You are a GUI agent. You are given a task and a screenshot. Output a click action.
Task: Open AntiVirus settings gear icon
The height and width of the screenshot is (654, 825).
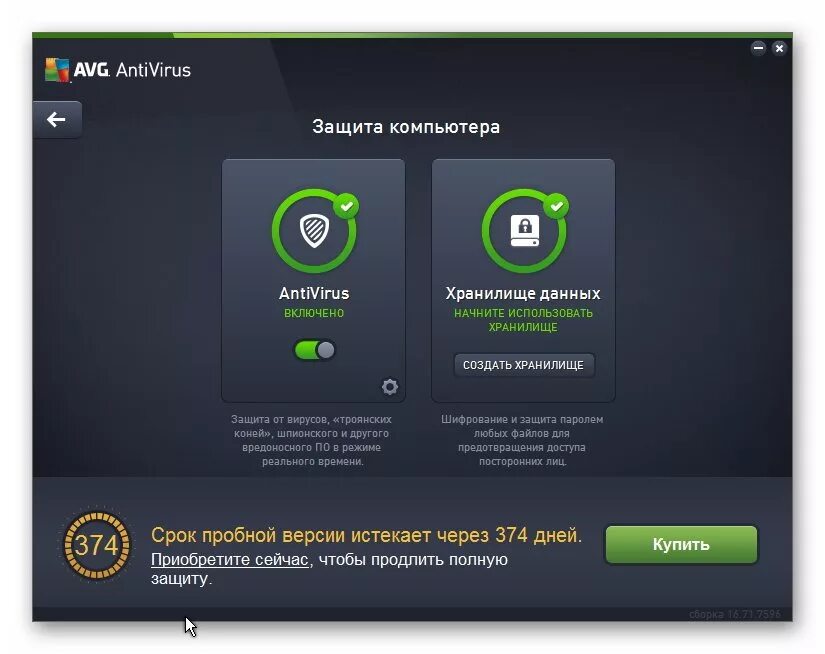(389, 387)
